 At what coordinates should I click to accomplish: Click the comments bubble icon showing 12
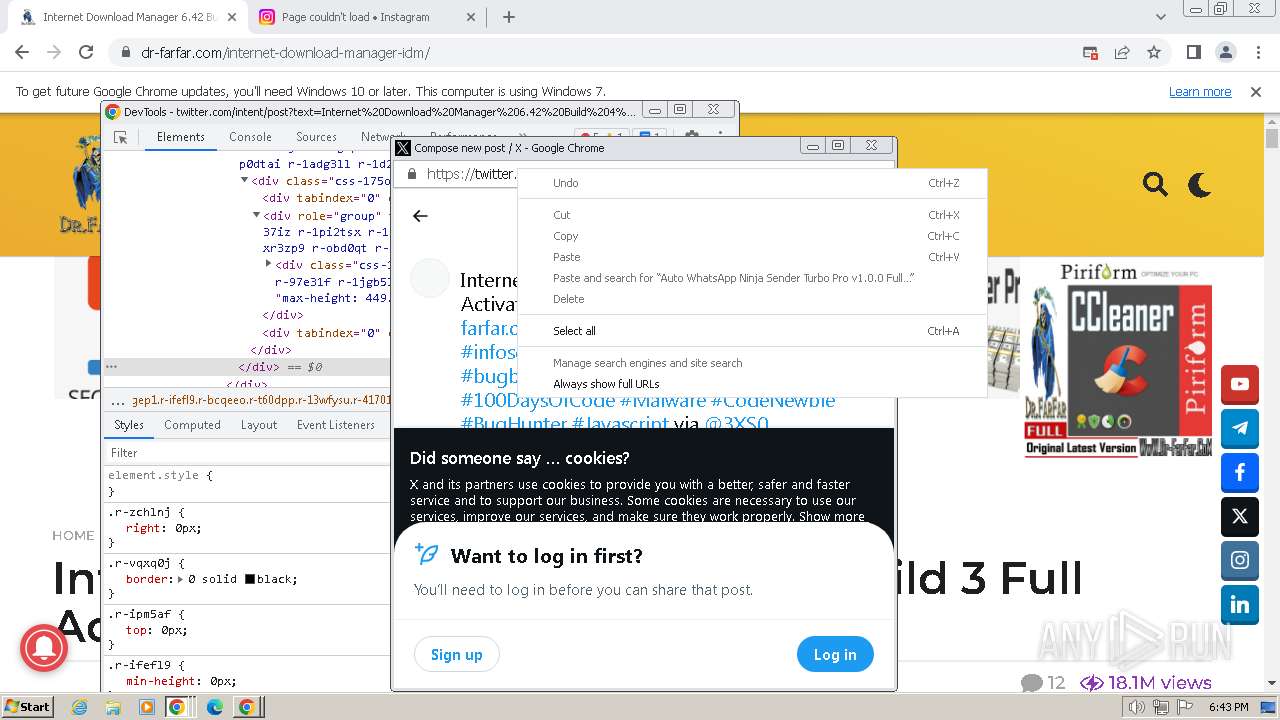(x=1032, y=683)
